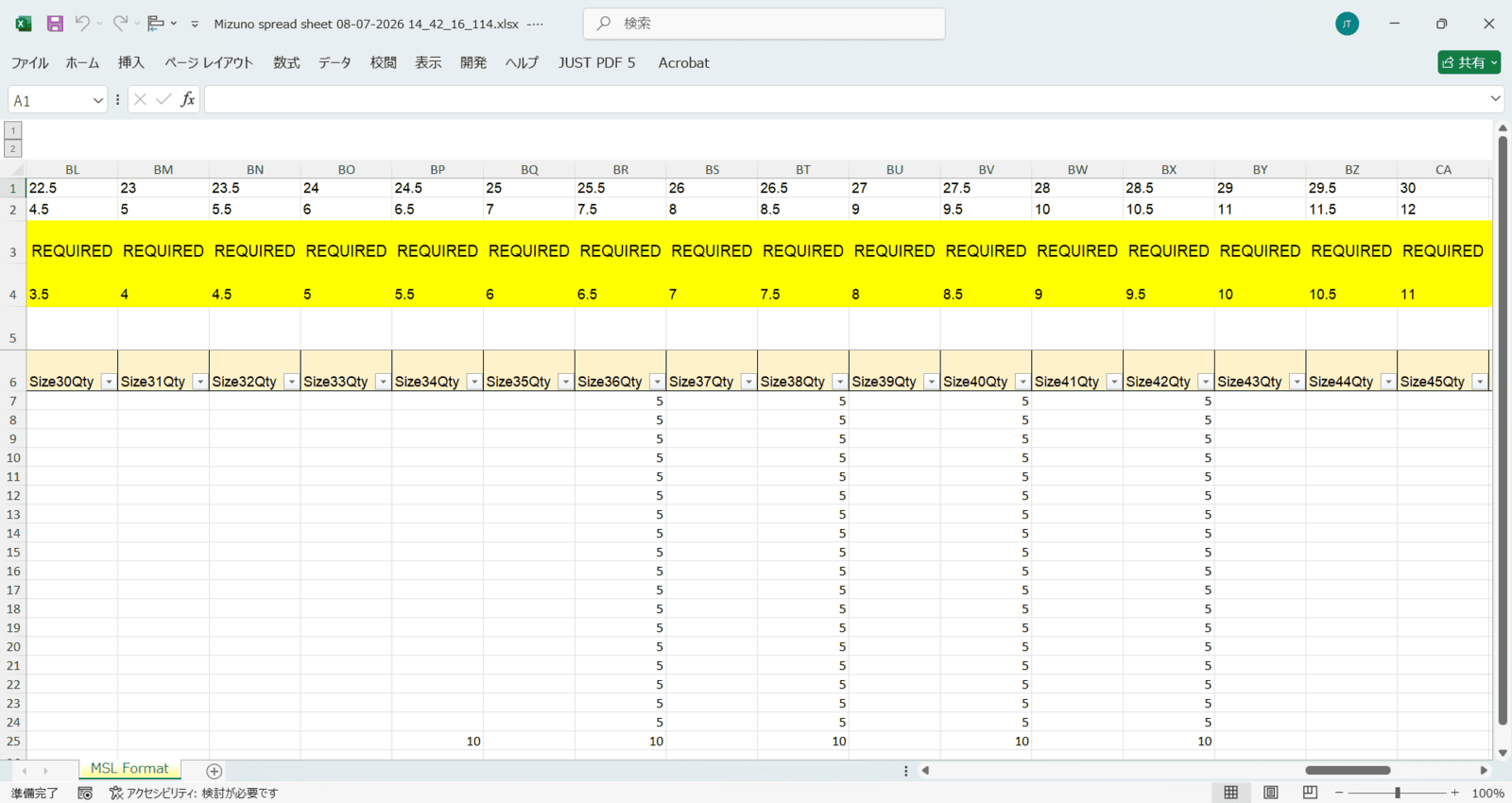1512x803 pixels.
Task: Open Size31Qty filter dropdown
Action: click(199, 382)
